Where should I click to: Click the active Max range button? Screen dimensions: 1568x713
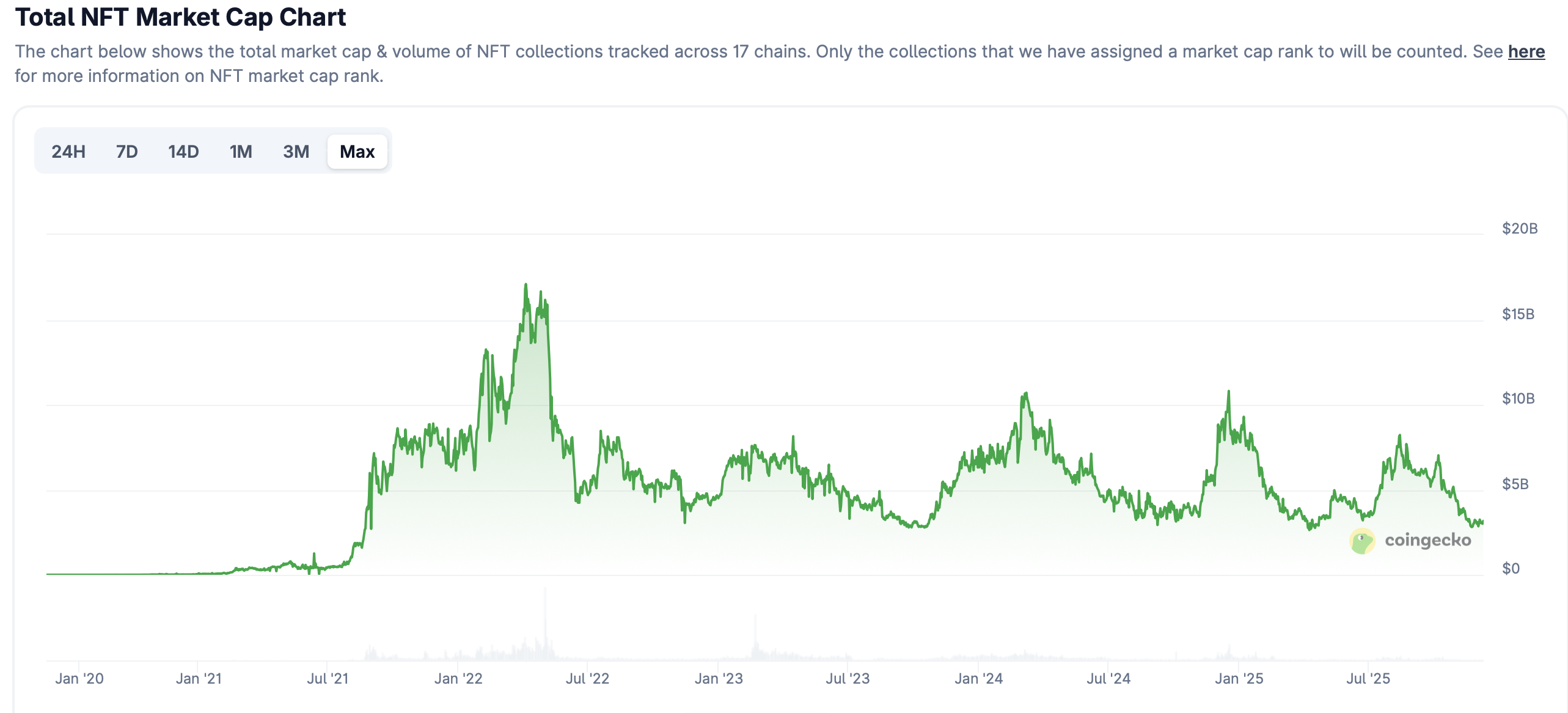tap(357, 151)
